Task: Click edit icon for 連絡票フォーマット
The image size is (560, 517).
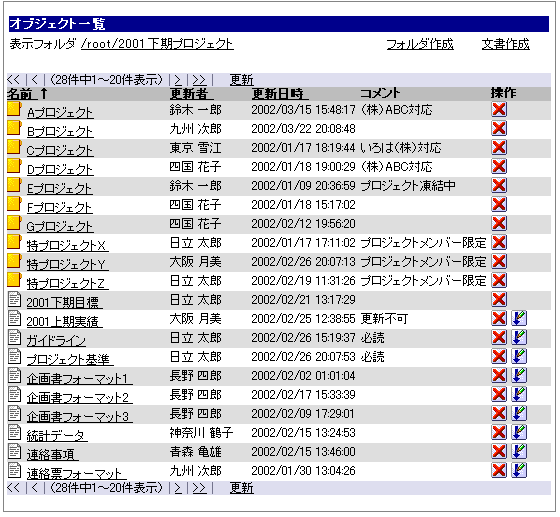Action: (x=519, y=471)
